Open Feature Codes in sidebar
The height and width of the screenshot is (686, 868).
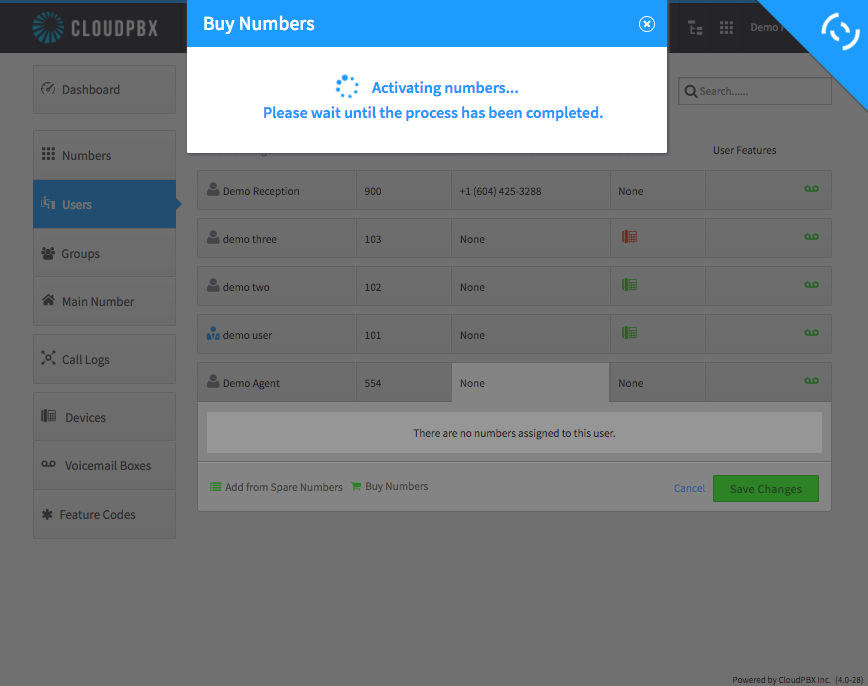tap(105, 514)
